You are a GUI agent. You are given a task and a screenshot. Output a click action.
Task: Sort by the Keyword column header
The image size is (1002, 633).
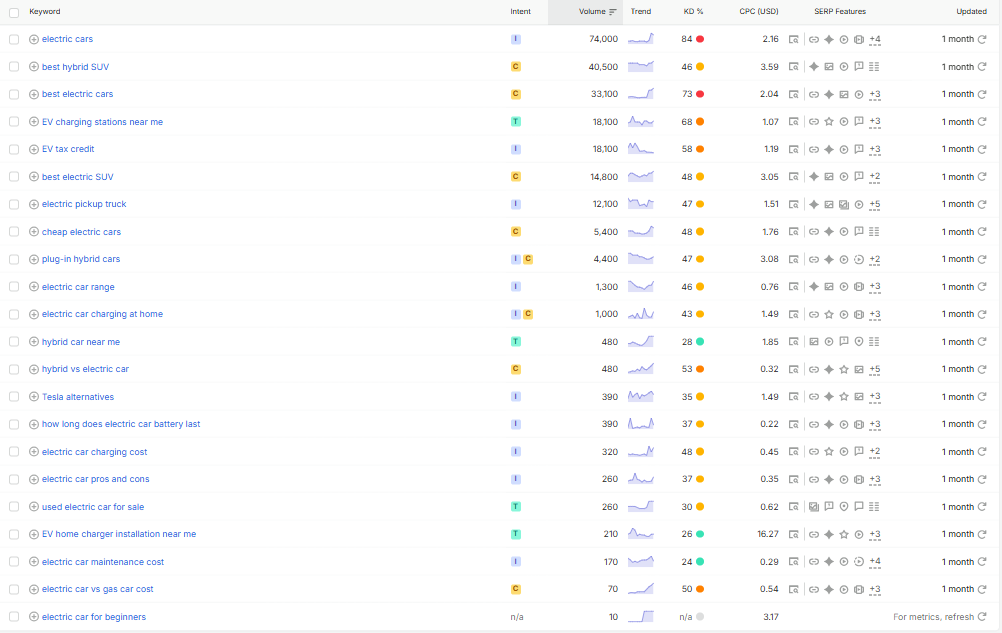pyautogui.click(x=45, y=11)
